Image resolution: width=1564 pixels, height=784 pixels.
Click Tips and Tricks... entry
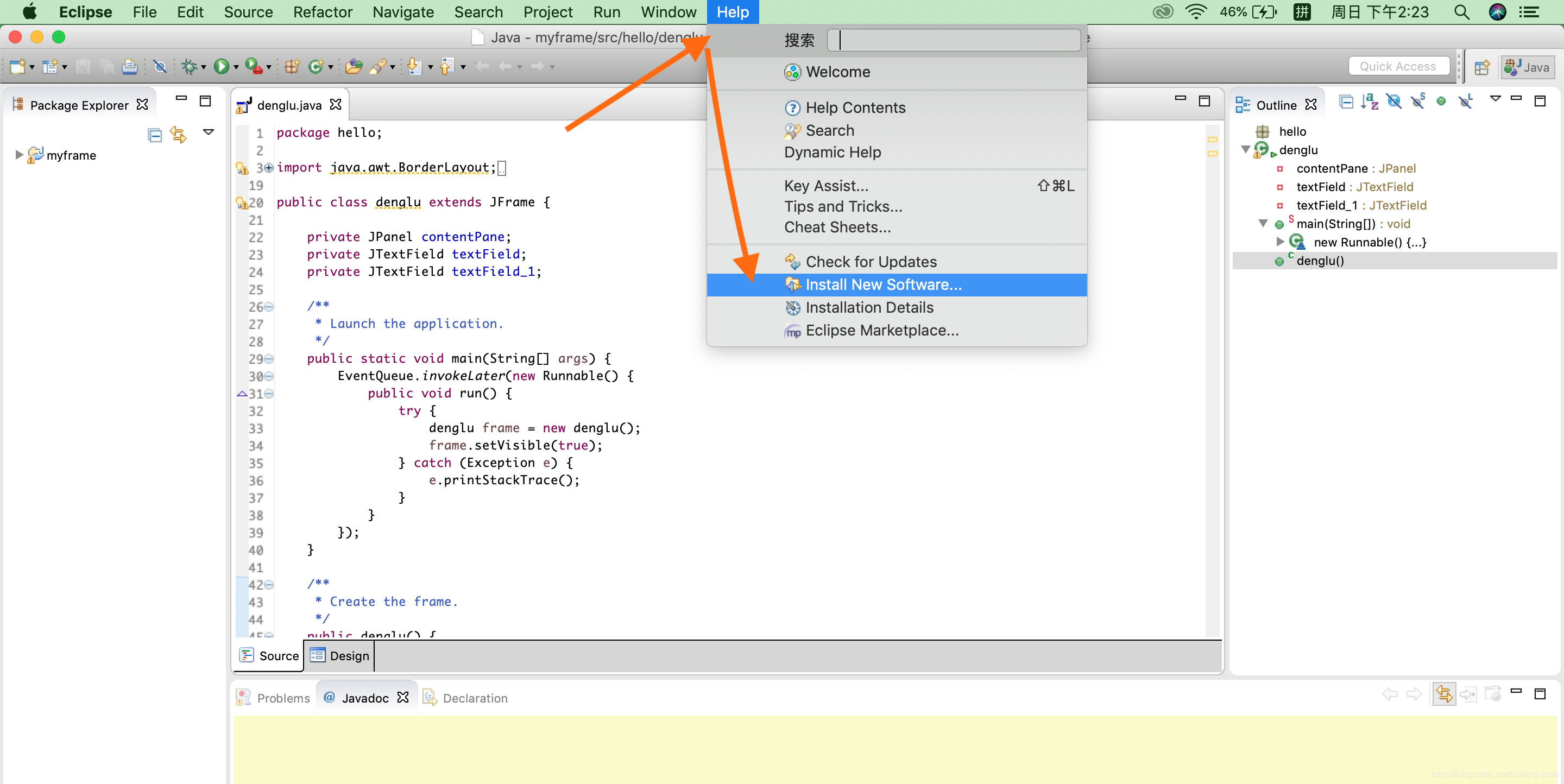point(897,206)
